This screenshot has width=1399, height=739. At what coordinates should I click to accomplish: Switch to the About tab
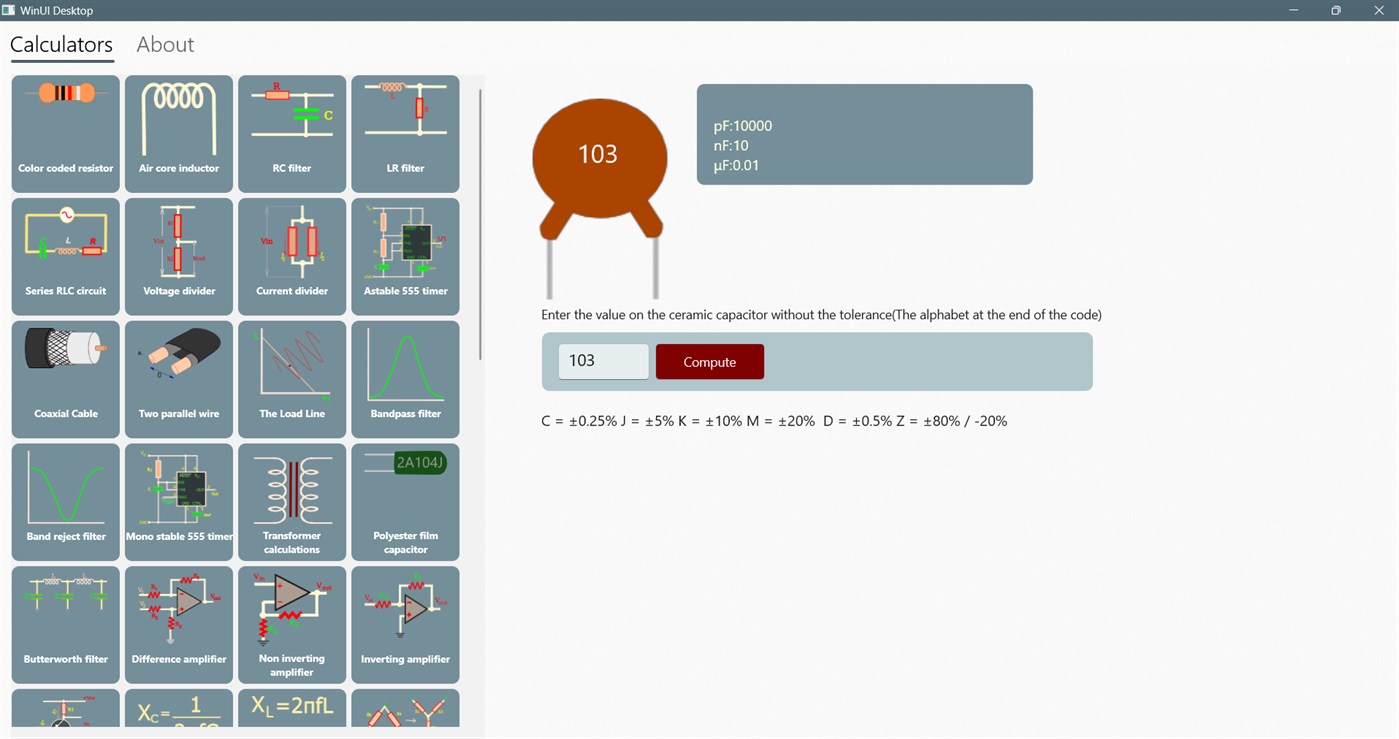coord(164,44)
